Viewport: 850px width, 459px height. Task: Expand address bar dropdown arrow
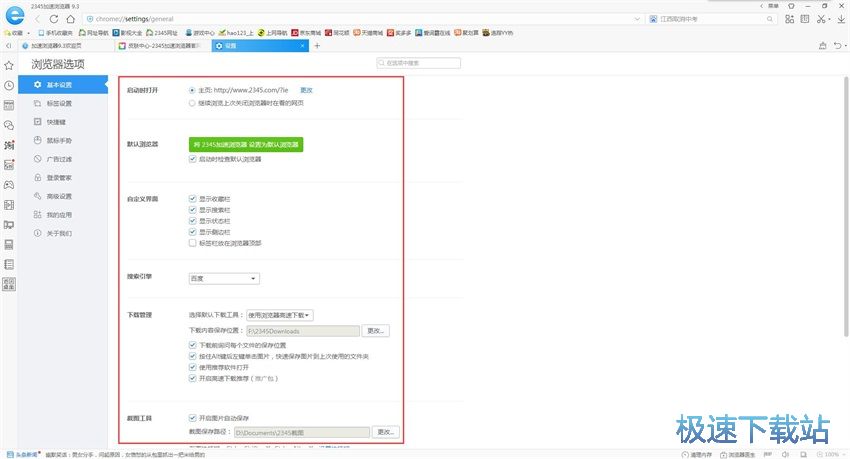637,19
